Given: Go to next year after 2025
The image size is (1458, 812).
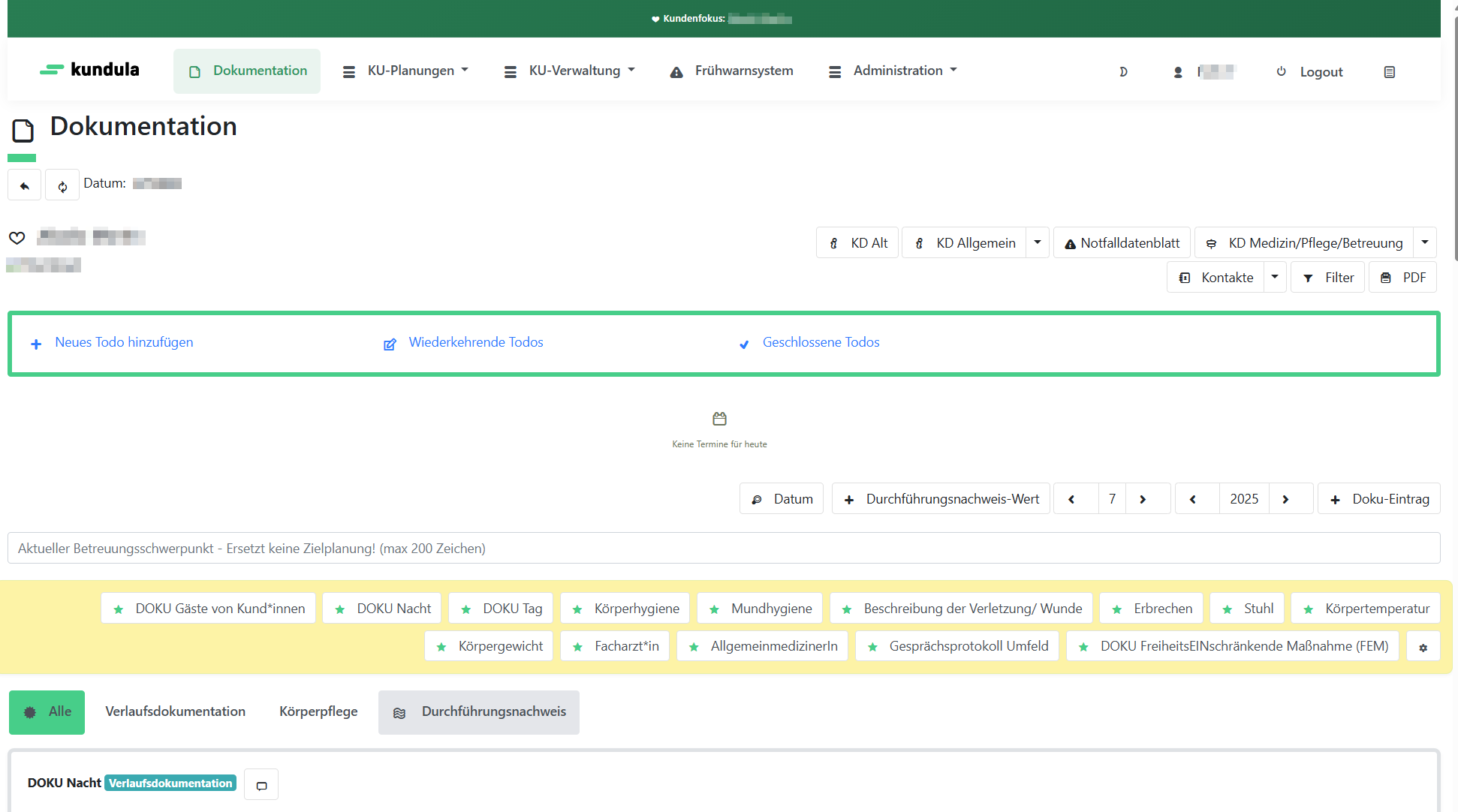Looking at the screenshot, I should coord(1286,499).
